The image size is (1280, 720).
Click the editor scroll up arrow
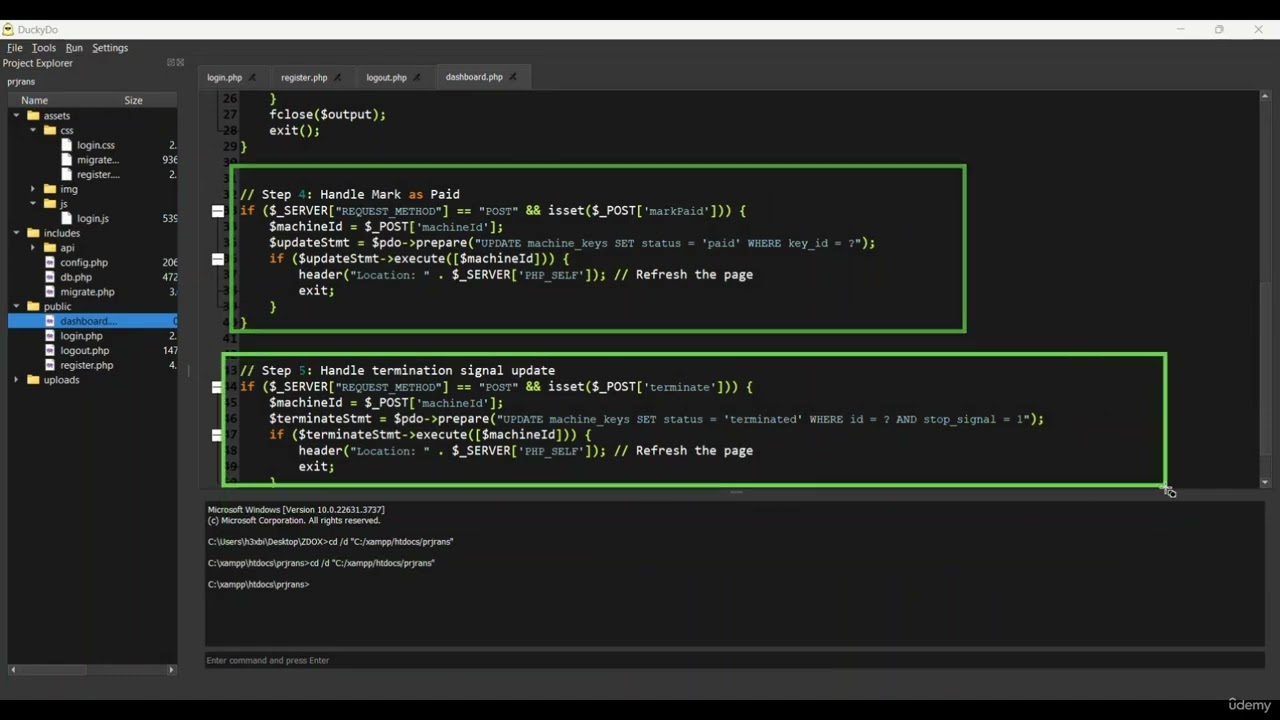(x=1265, y=97)
